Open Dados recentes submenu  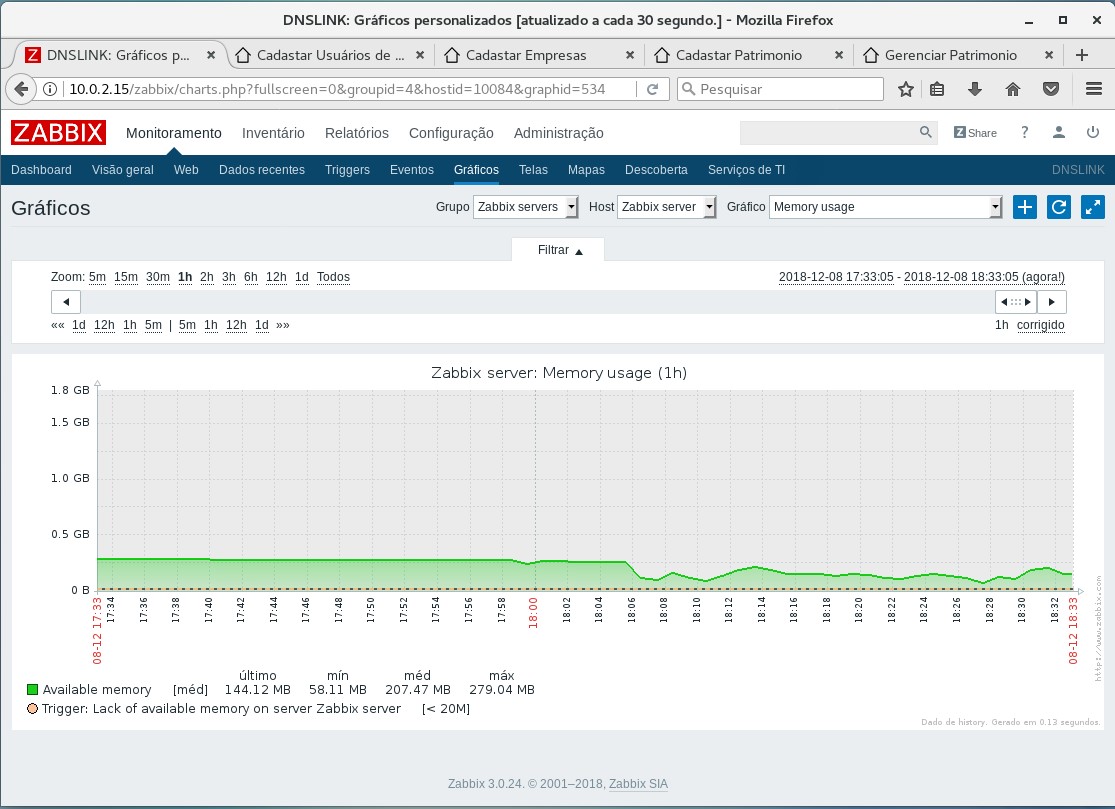[x=262, y=170]
